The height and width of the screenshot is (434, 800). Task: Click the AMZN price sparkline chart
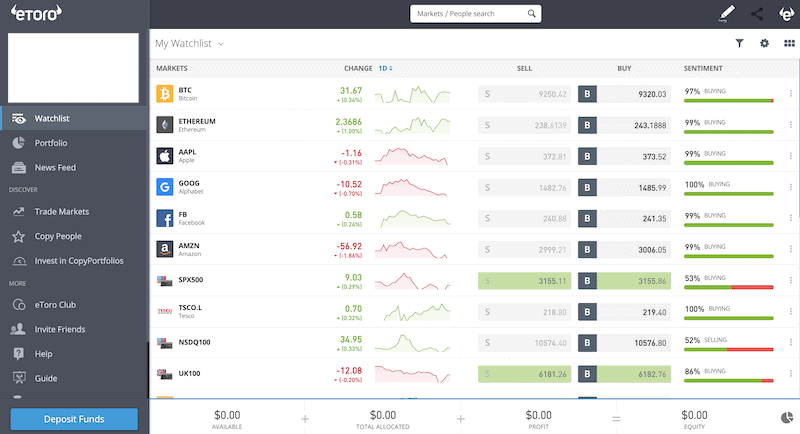[x=411, y=250]
